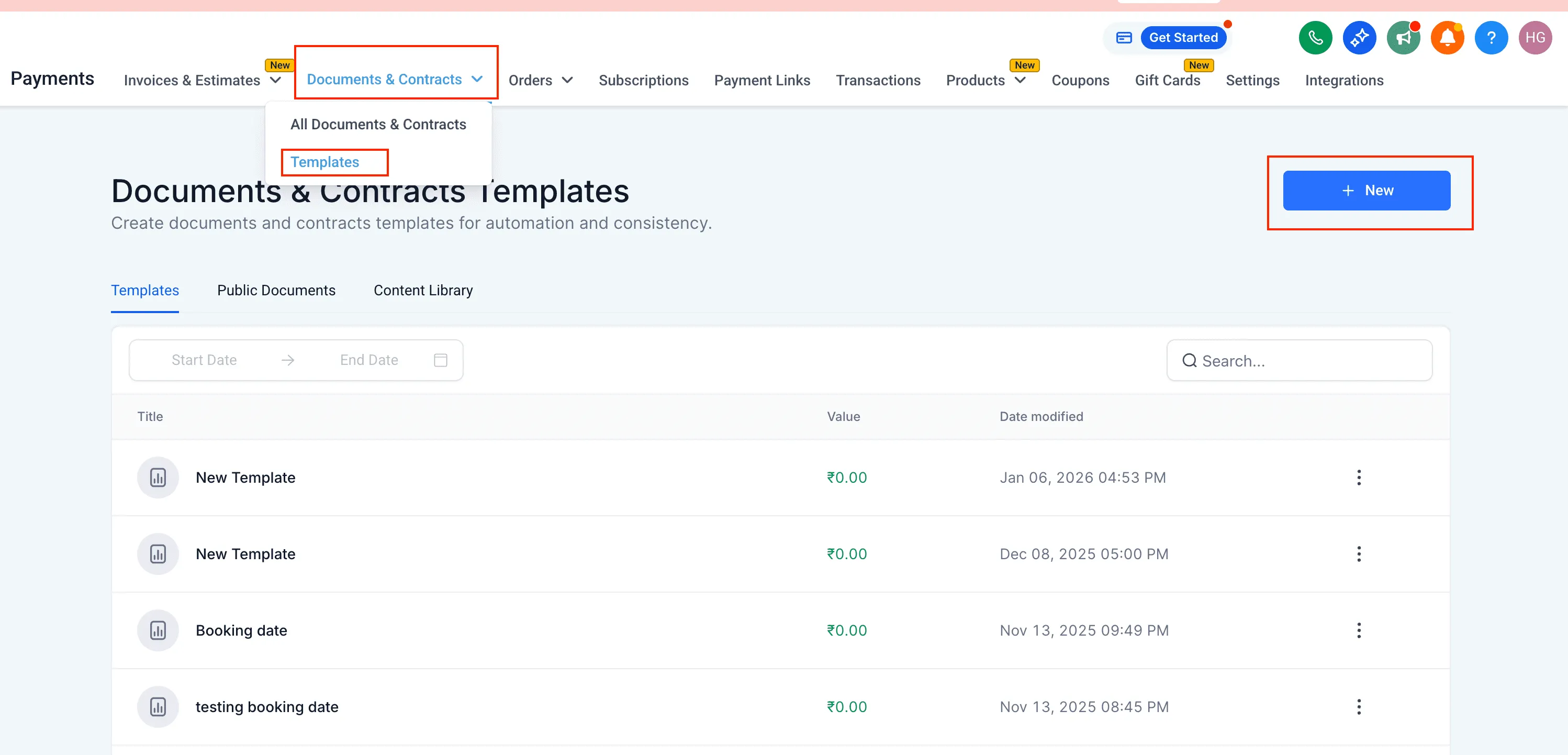Open notifications with the bell icon
The width and height of the screenshot is (1568, 755).
coord(1448,37)
